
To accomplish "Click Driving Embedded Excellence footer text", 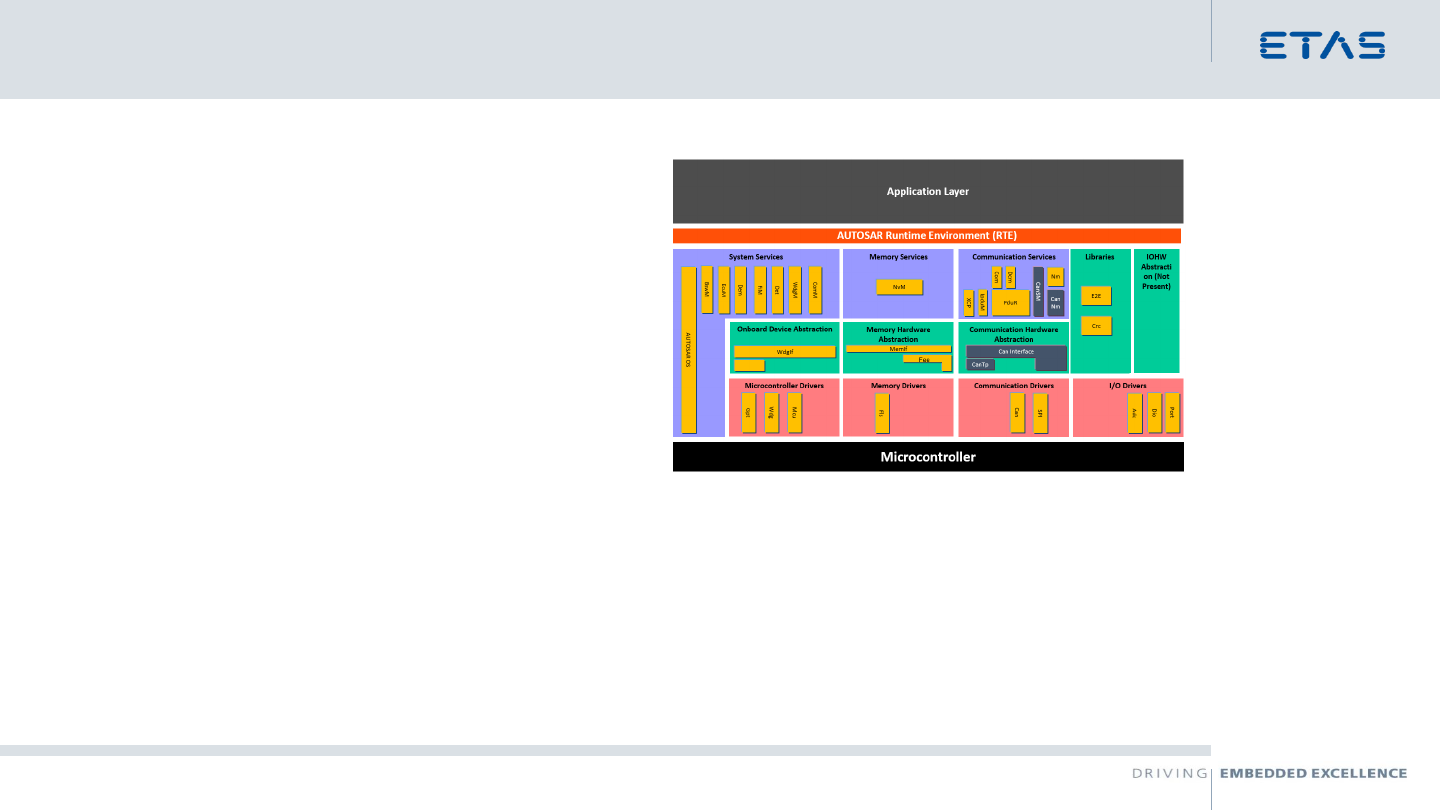I will click(x=1269, y=773).
